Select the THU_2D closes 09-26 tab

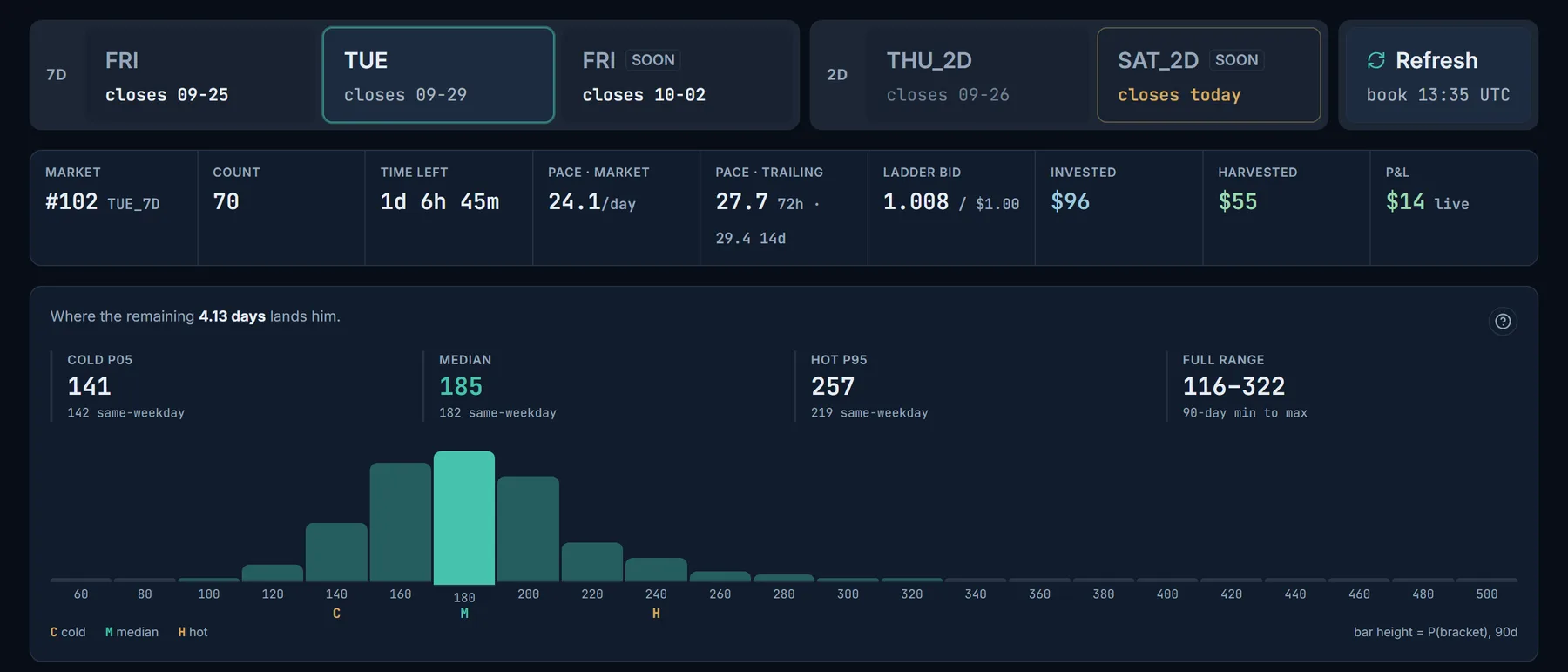[x=980, y=75]
